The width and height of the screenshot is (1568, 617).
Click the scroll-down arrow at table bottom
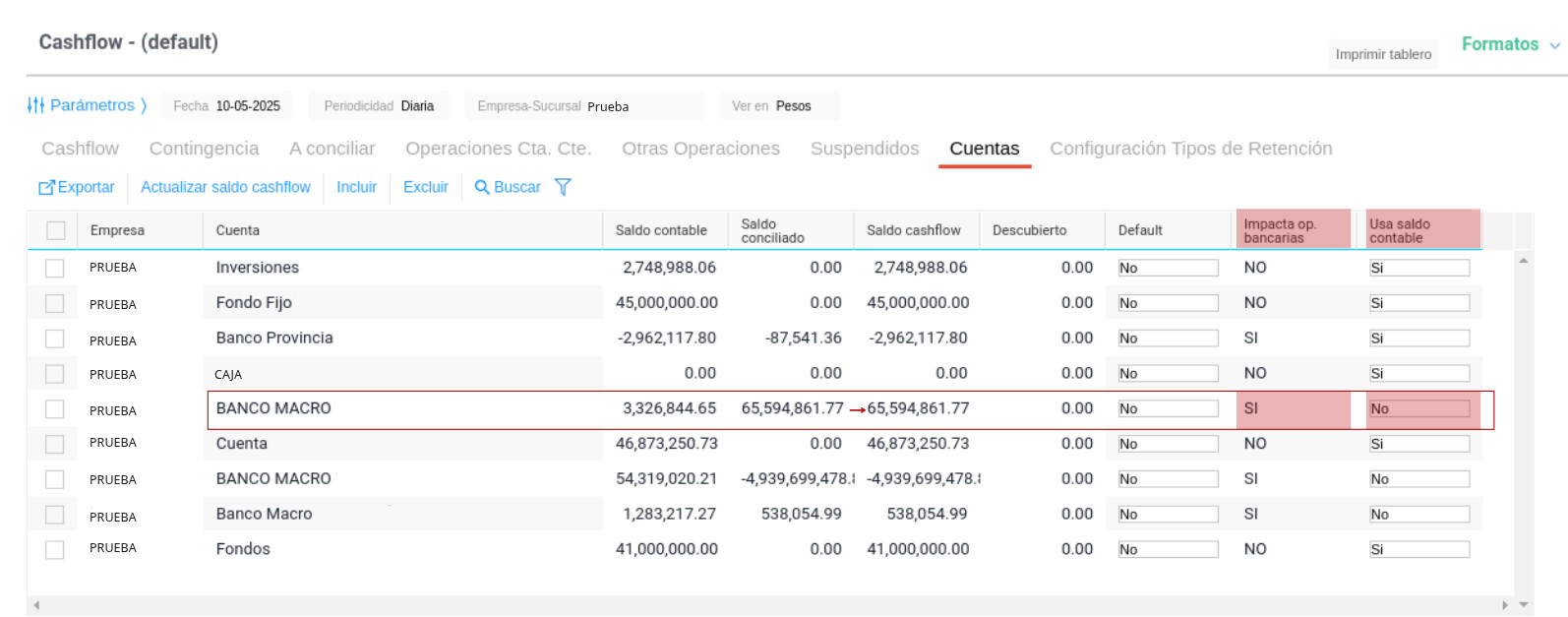1523,605
